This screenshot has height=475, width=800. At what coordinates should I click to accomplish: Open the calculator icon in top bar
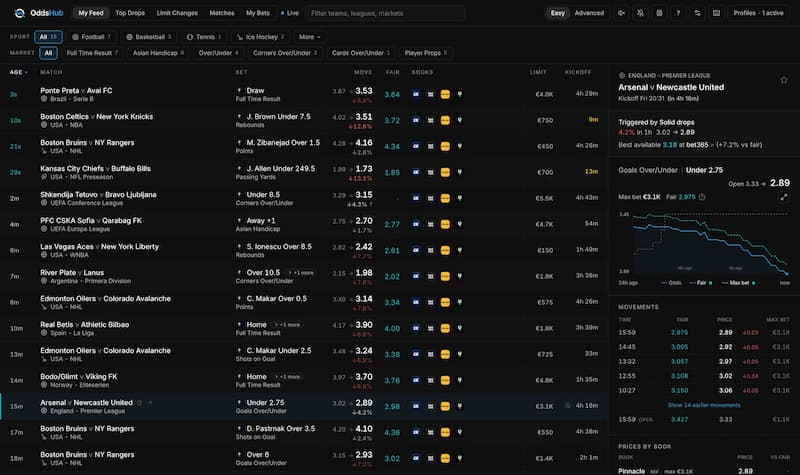point(659,13)
